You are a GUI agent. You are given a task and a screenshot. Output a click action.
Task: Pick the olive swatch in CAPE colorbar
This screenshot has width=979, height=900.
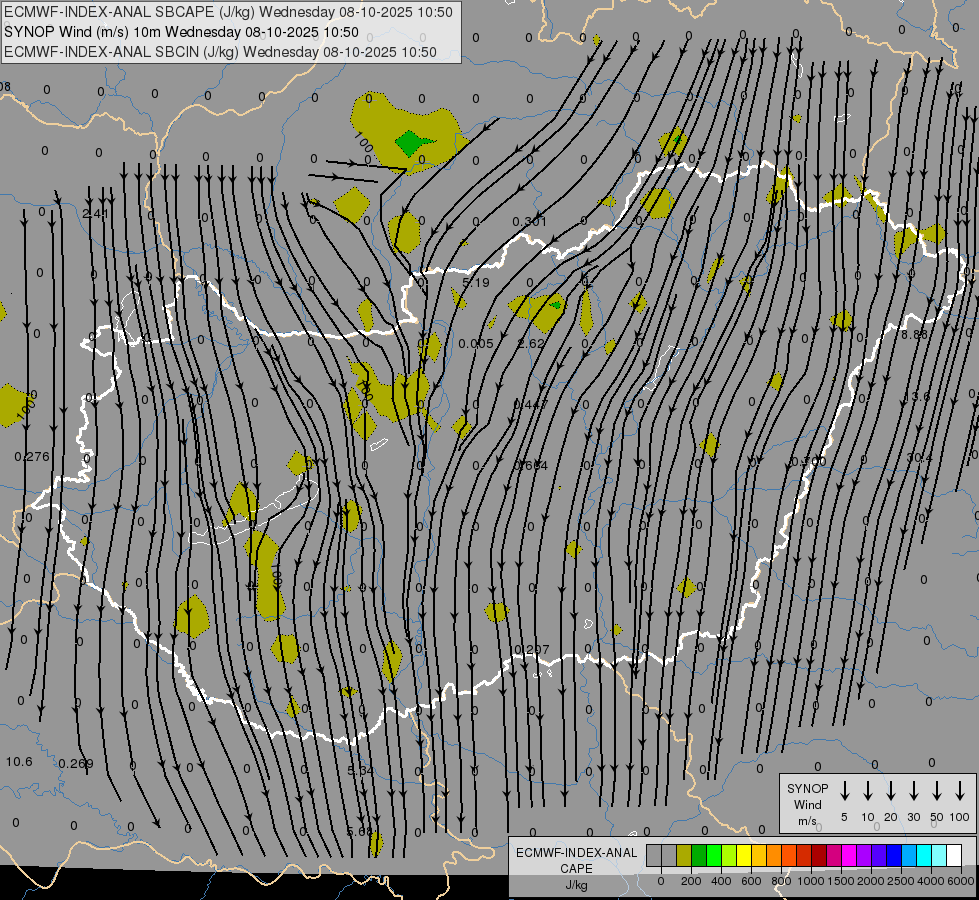click(x=684, y=855)
